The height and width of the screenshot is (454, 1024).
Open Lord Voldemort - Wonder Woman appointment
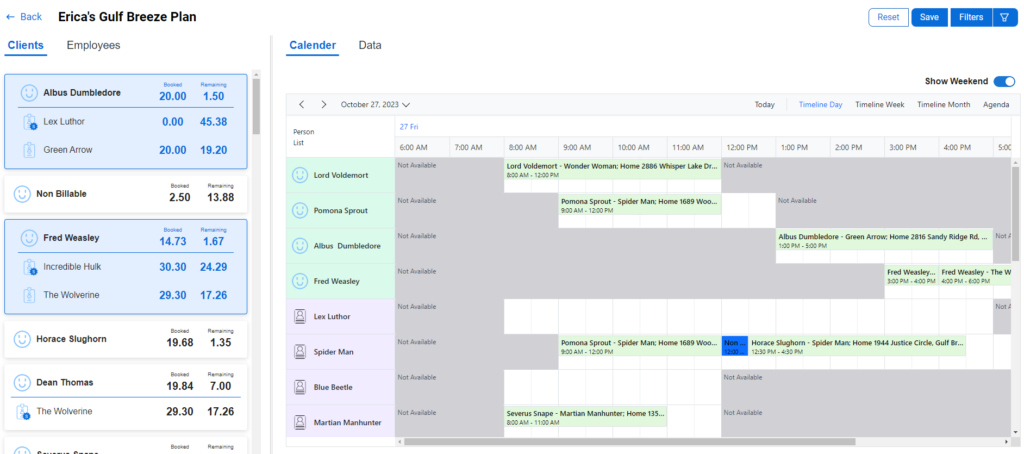coord(613,169)
